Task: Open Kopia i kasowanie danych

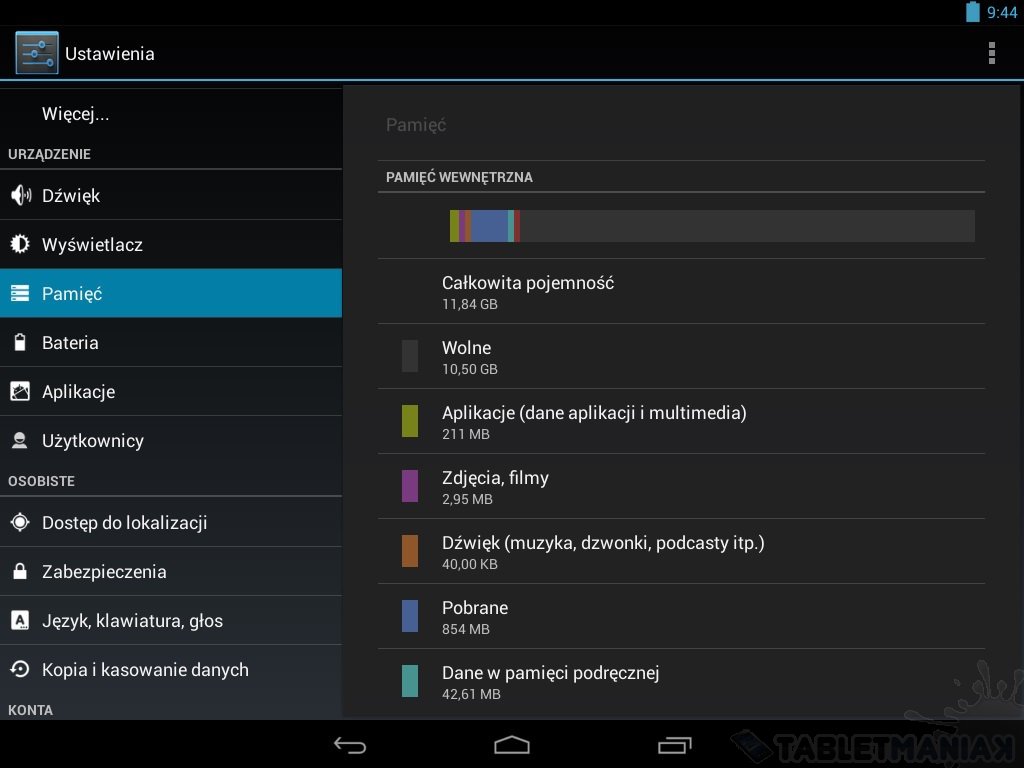Action: point(171,669)
